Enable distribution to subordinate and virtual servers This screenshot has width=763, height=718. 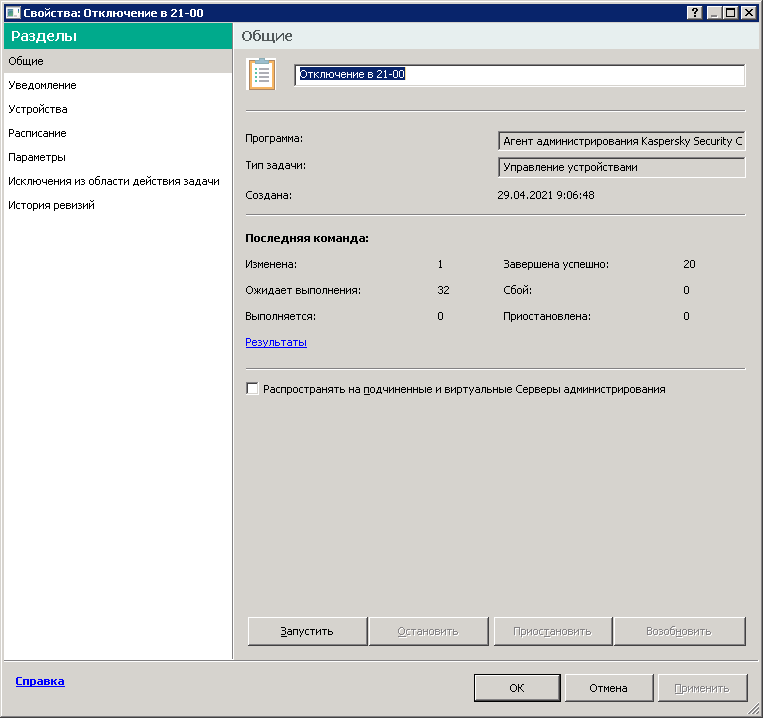(x=252, y=389)
